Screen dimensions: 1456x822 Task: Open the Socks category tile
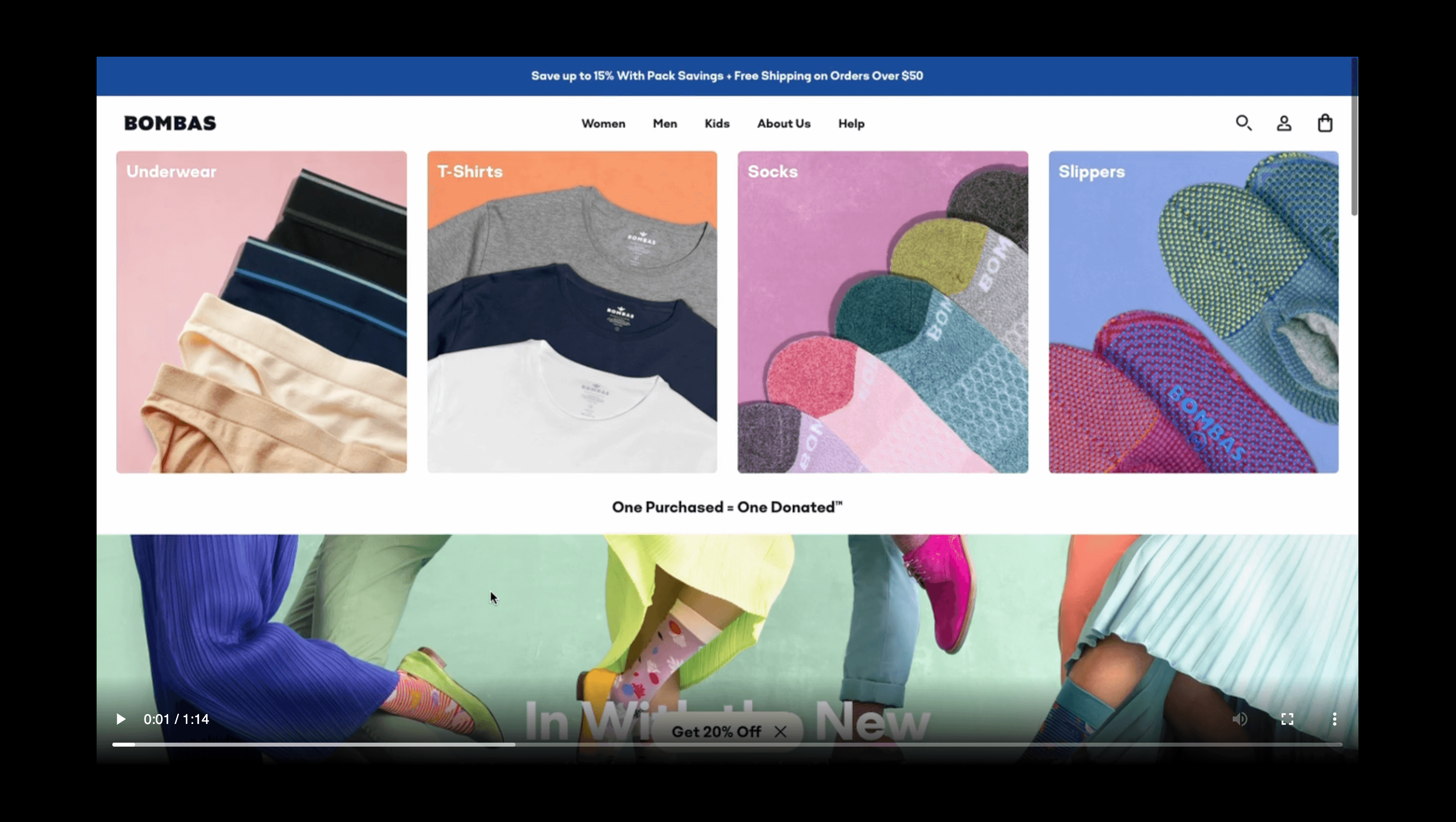[x=882, y=311]
